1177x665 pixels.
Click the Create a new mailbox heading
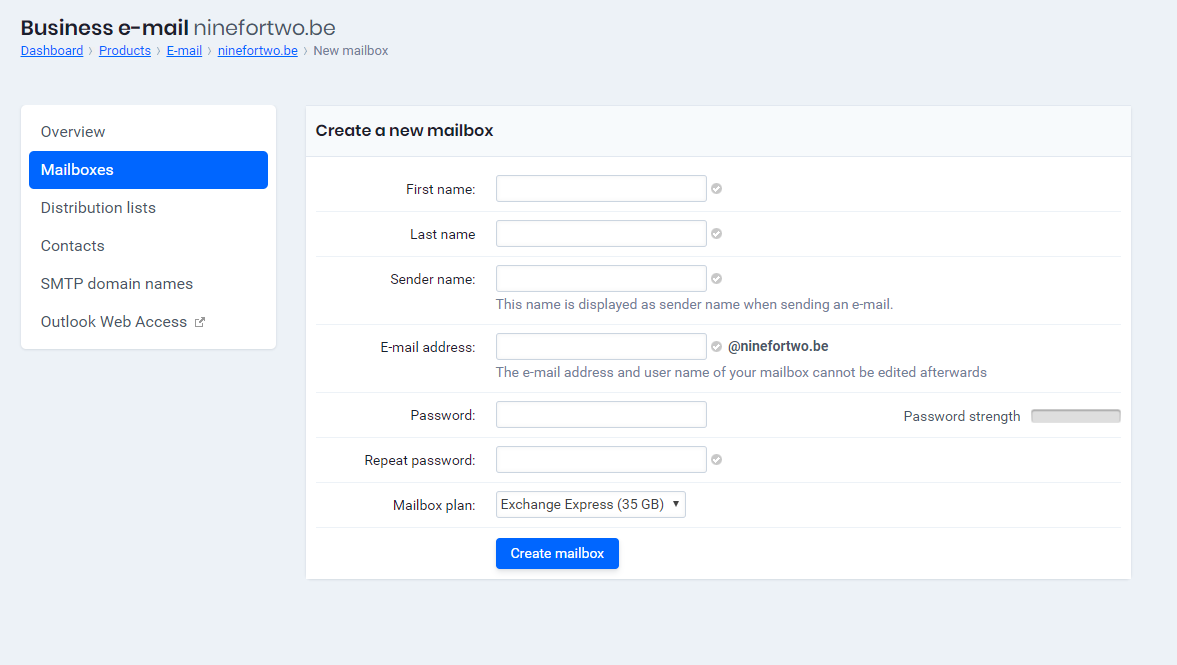pyautogui.click(x=405, y=131)
